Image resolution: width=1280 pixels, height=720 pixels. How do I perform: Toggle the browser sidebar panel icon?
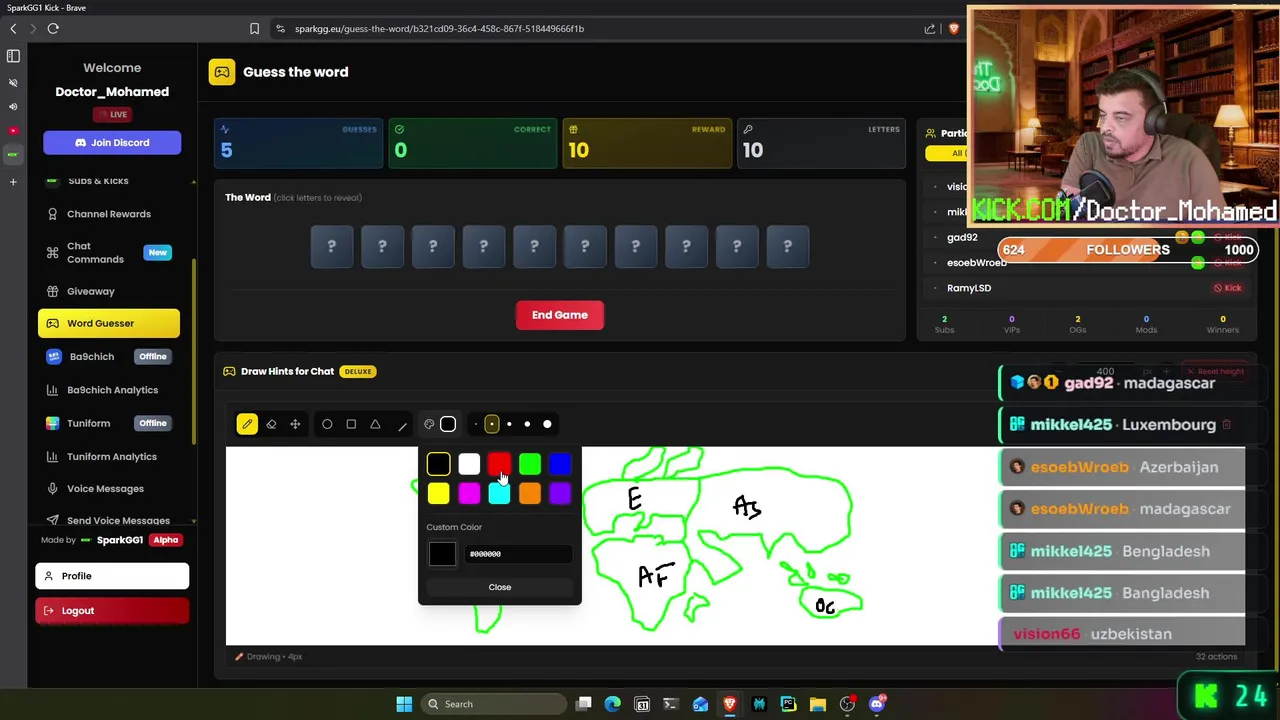pos(13,56)
